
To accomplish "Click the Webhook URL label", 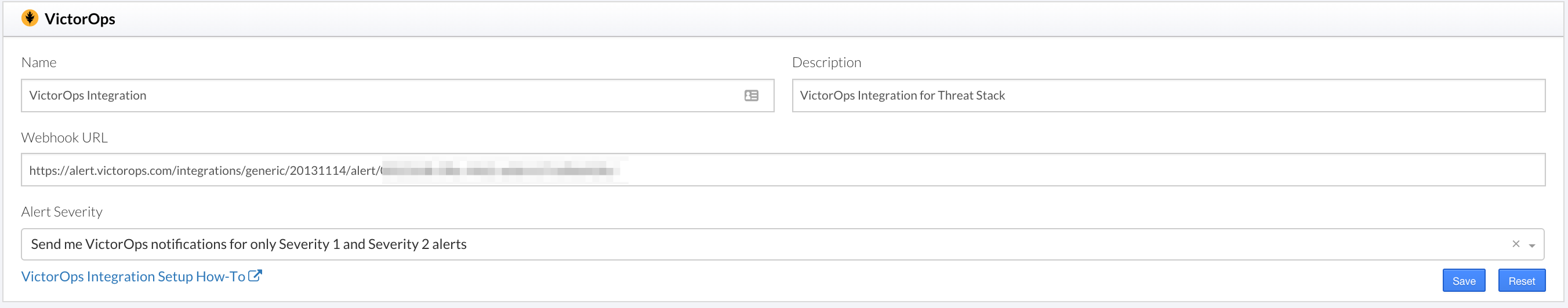I will [x=64, y=137].
